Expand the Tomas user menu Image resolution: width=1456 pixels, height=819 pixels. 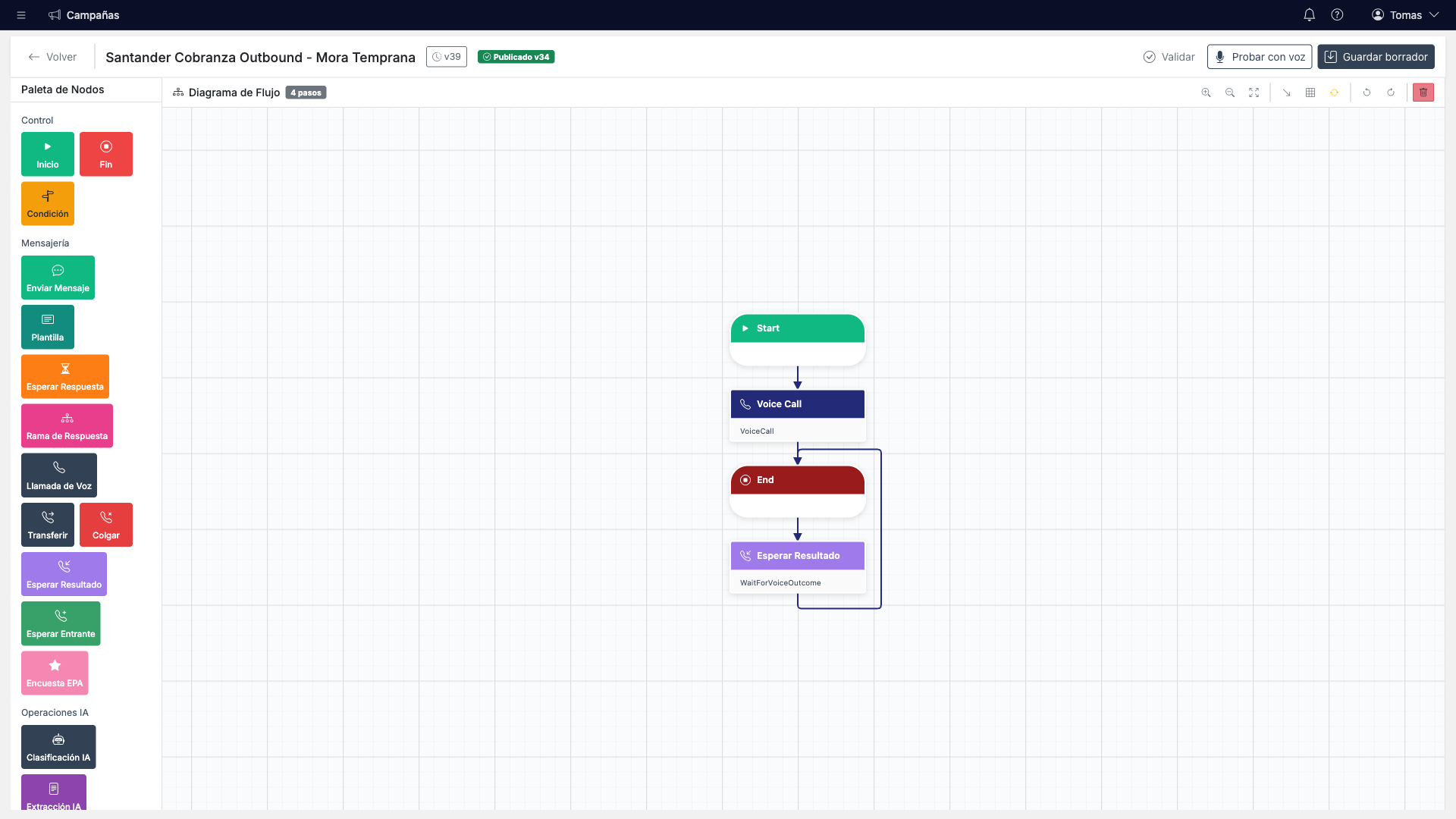click(x=1405, y=15)
